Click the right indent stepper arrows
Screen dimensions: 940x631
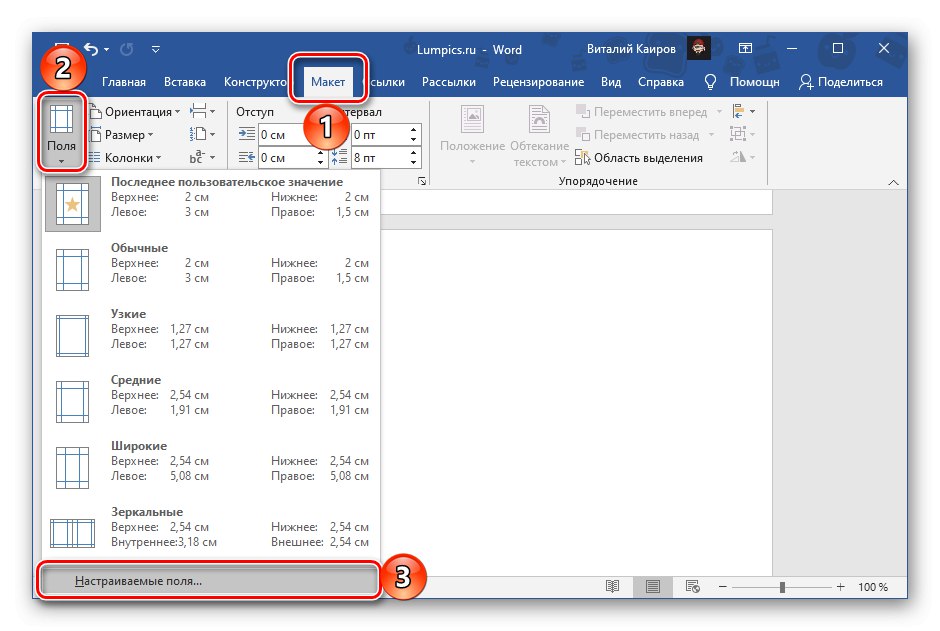pyautogui.click(x=321, y=158)
